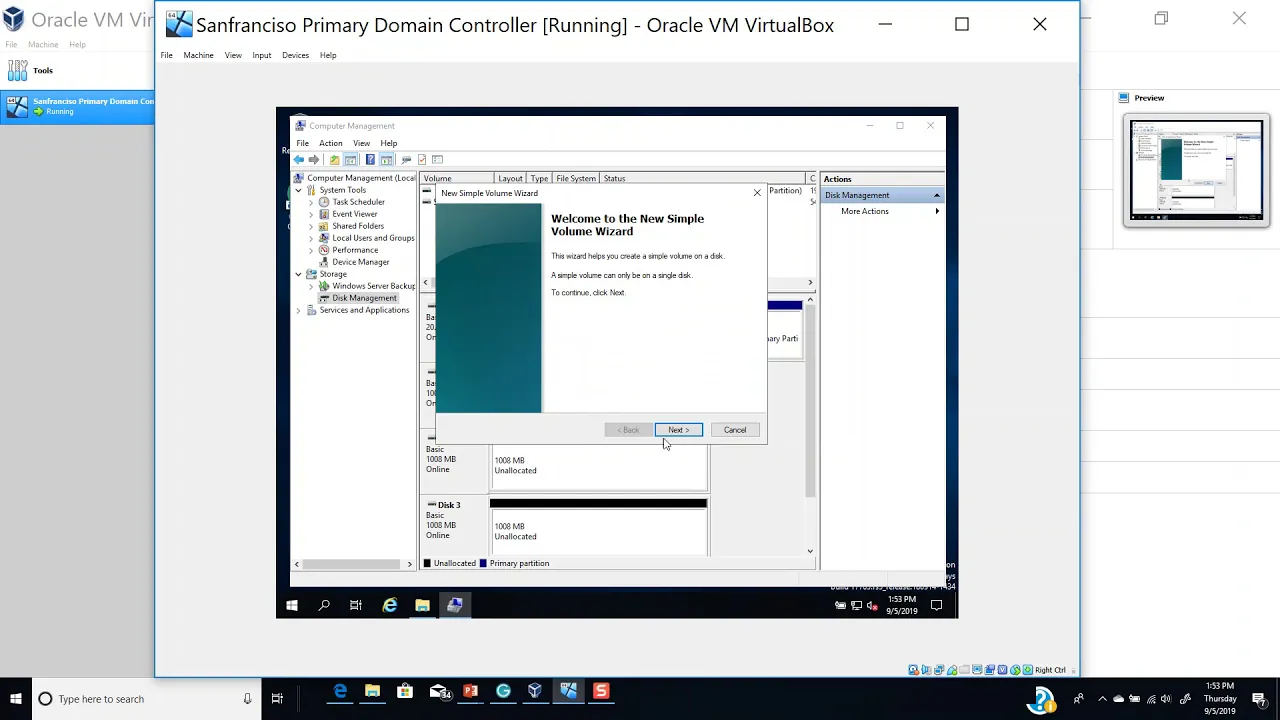Select Tools in VirtualBox Manager sidebar
This screenshot has height=720, width=1280.
click(x=42, y=70)
